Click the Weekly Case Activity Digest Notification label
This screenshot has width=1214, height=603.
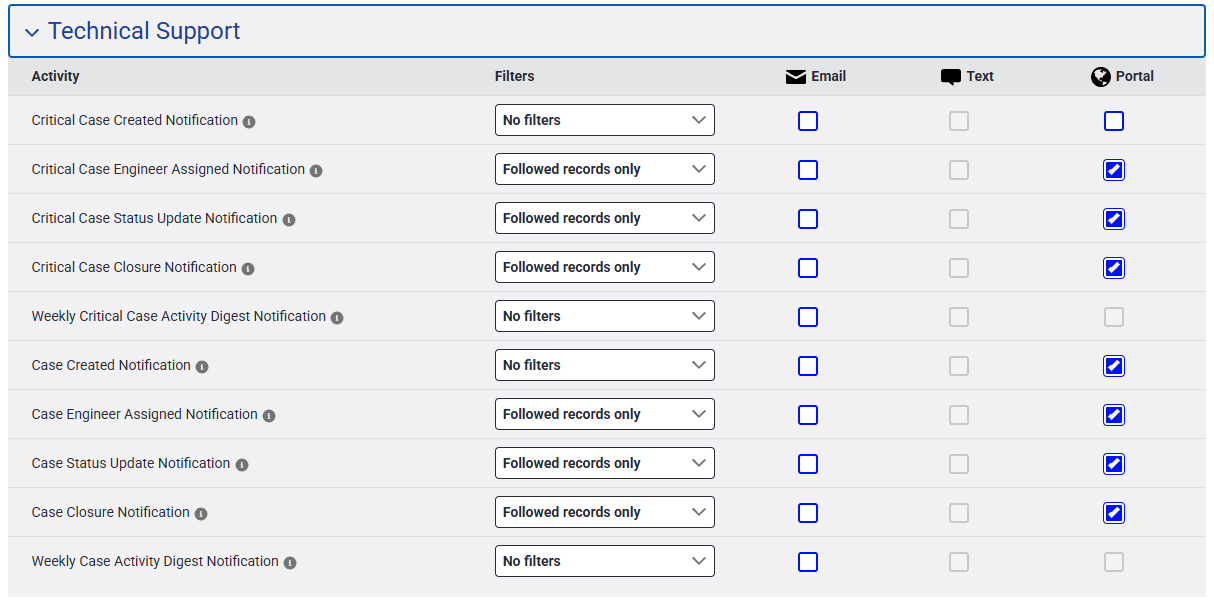tap(155, 561)
